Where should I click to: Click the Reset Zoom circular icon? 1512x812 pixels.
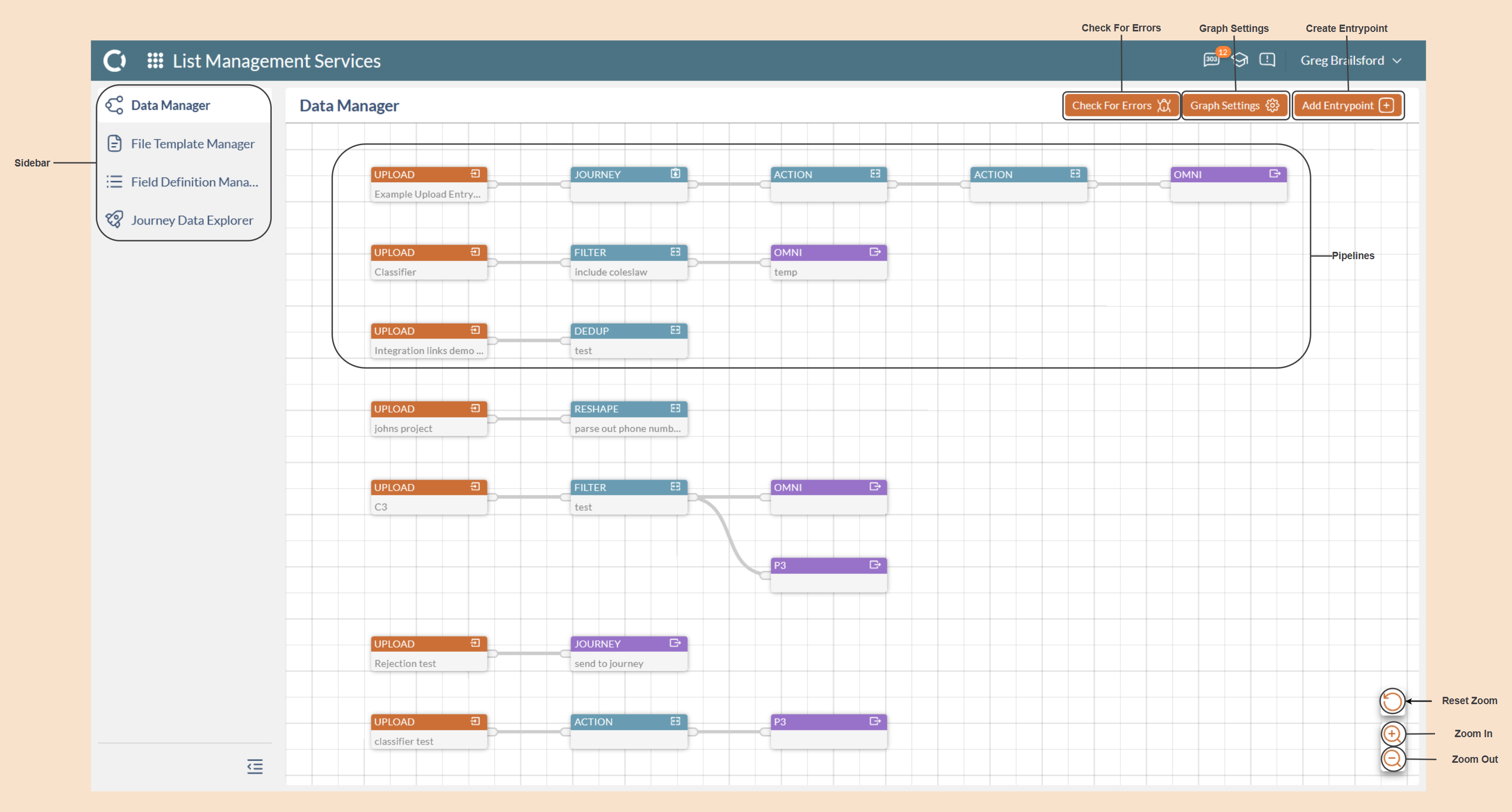(1392, 701)
